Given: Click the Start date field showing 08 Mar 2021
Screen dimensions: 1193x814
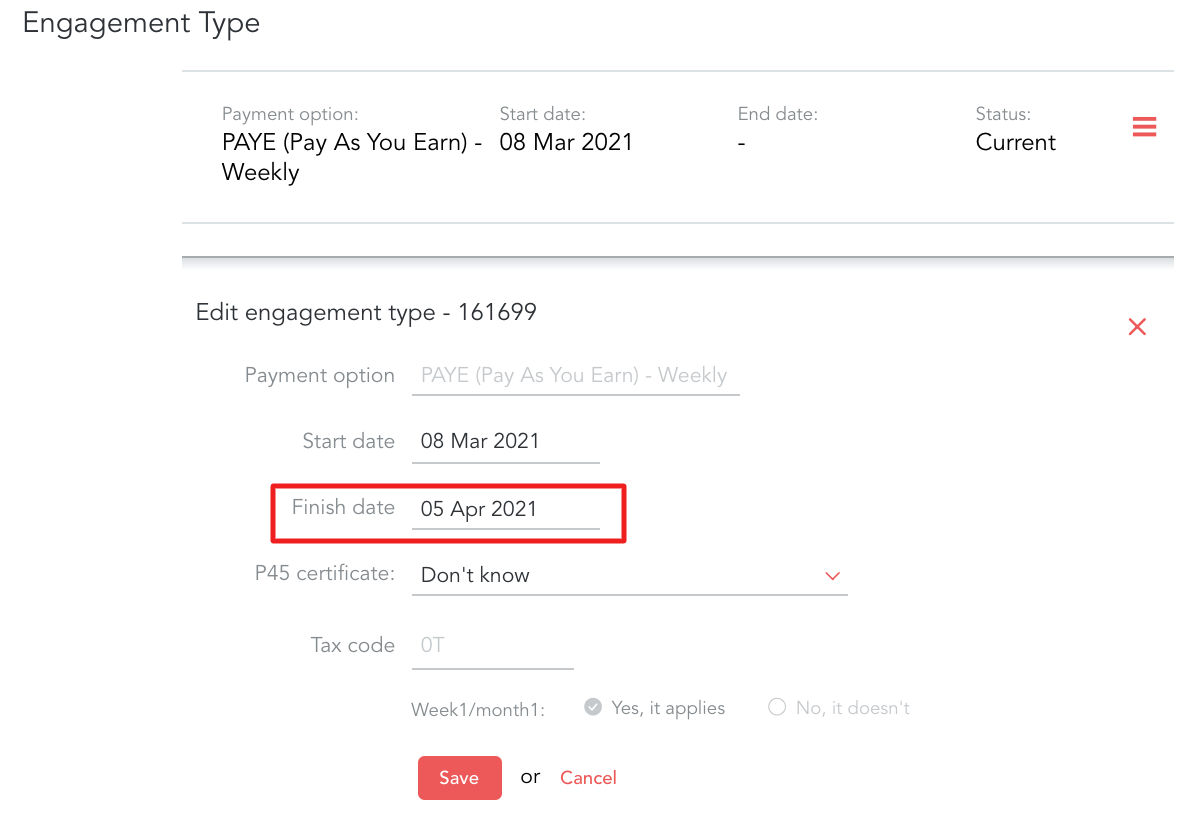Looking at the screenshot, I should [505, 441].
